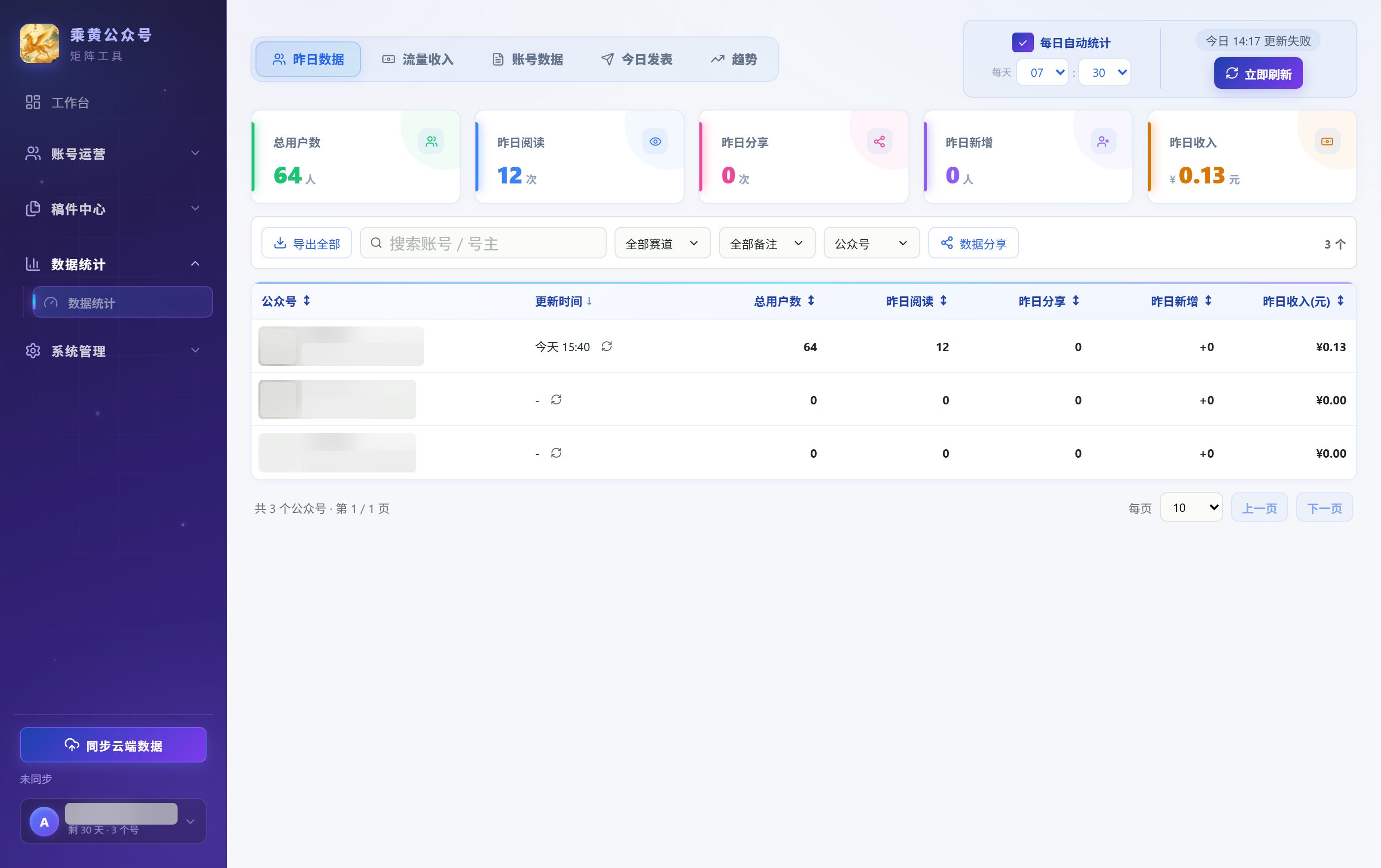Click 立即刷新 button
1381x868 pixels.
pyautogui.click(x=1258, y=73)
